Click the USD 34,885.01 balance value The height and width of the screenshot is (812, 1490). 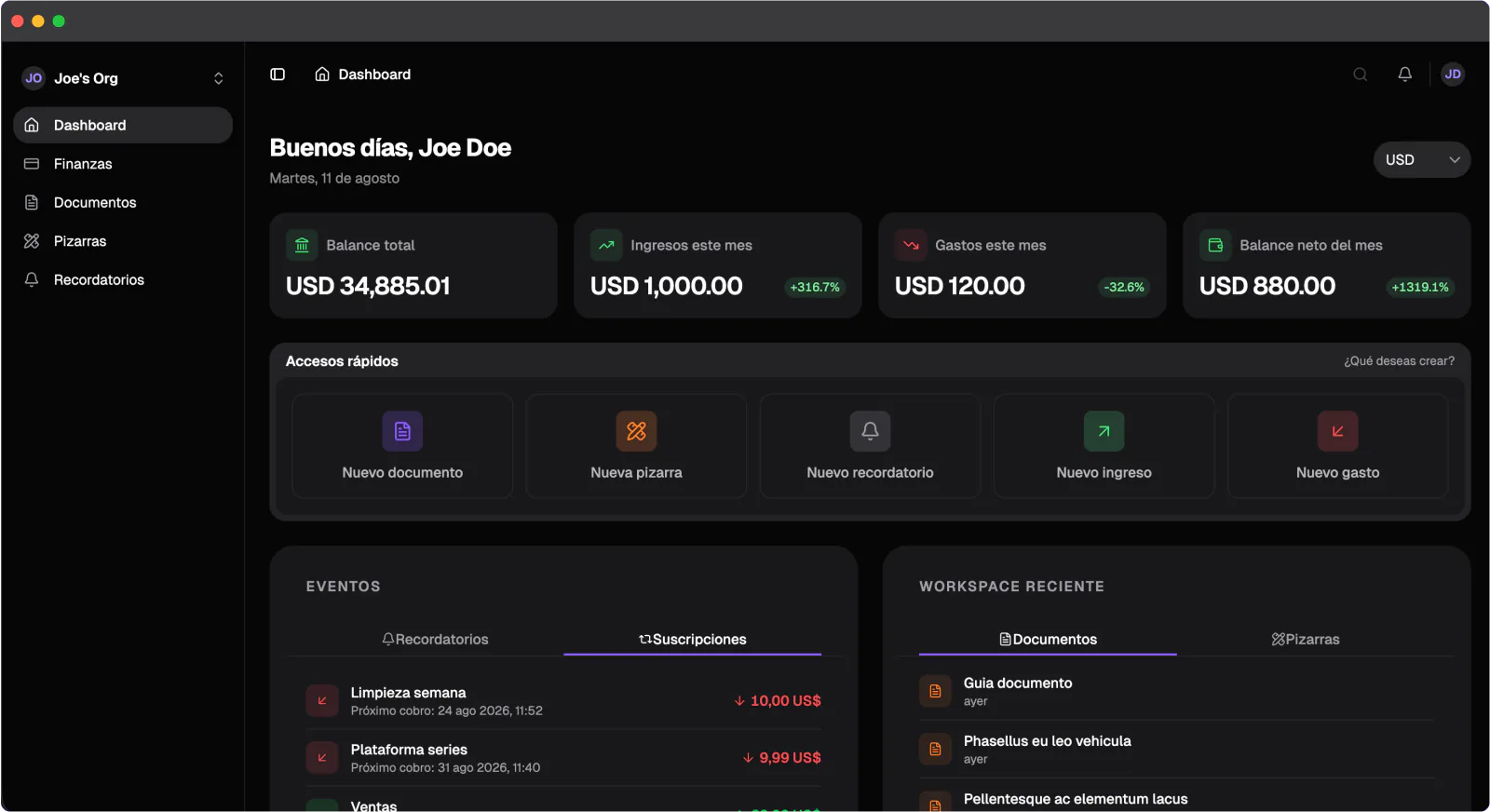pos(368,286)
